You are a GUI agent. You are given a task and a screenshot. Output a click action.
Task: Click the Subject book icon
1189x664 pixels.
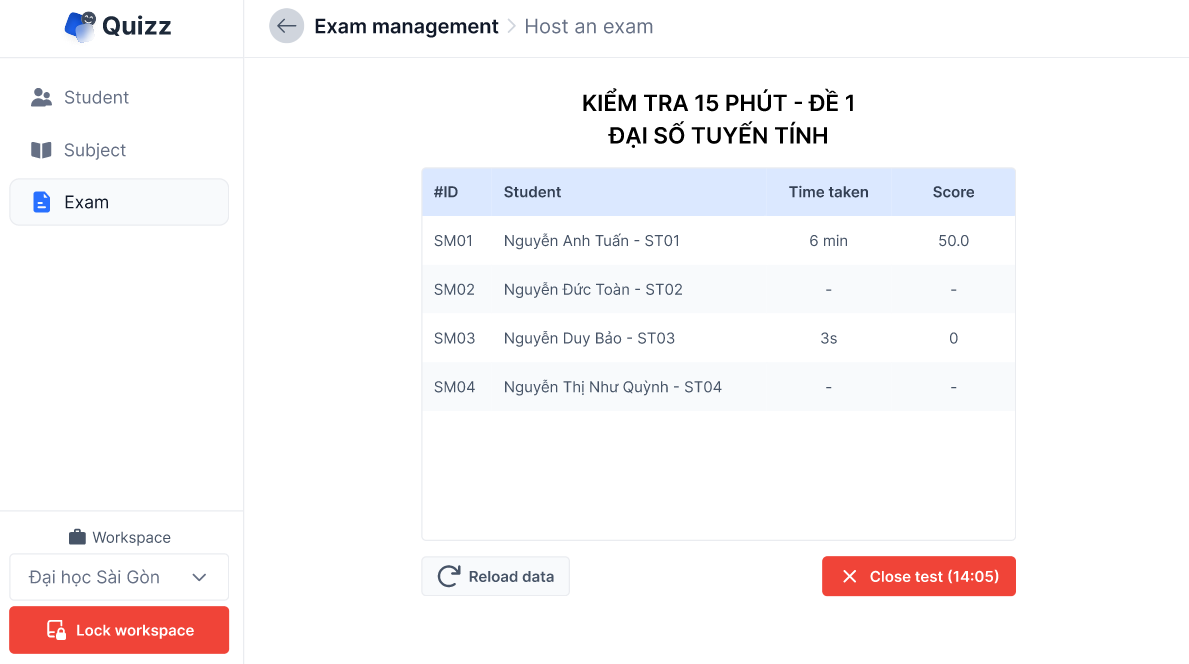coord(41,150)
